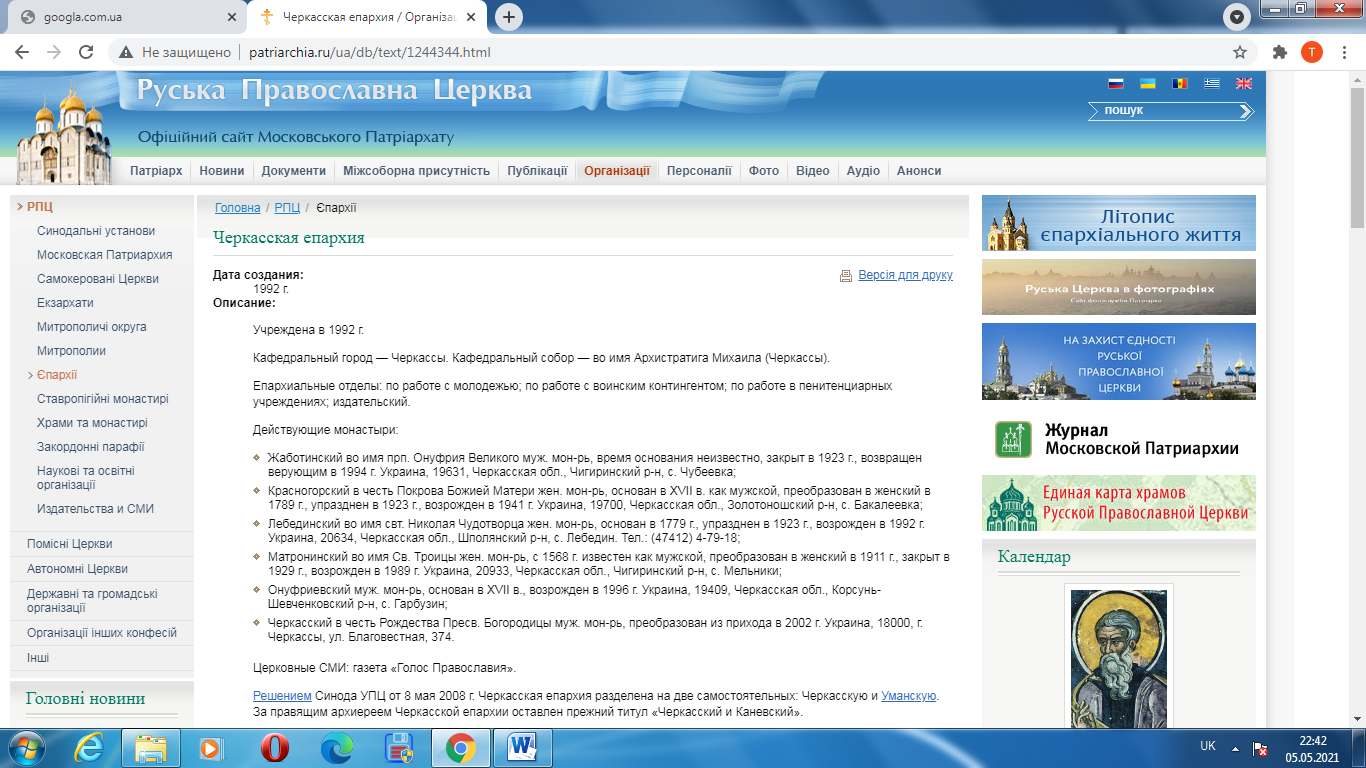The width and height of the screenshot is (1366, 768).
Task: Close the googla.com.ua tab
Action: (231, 17)
